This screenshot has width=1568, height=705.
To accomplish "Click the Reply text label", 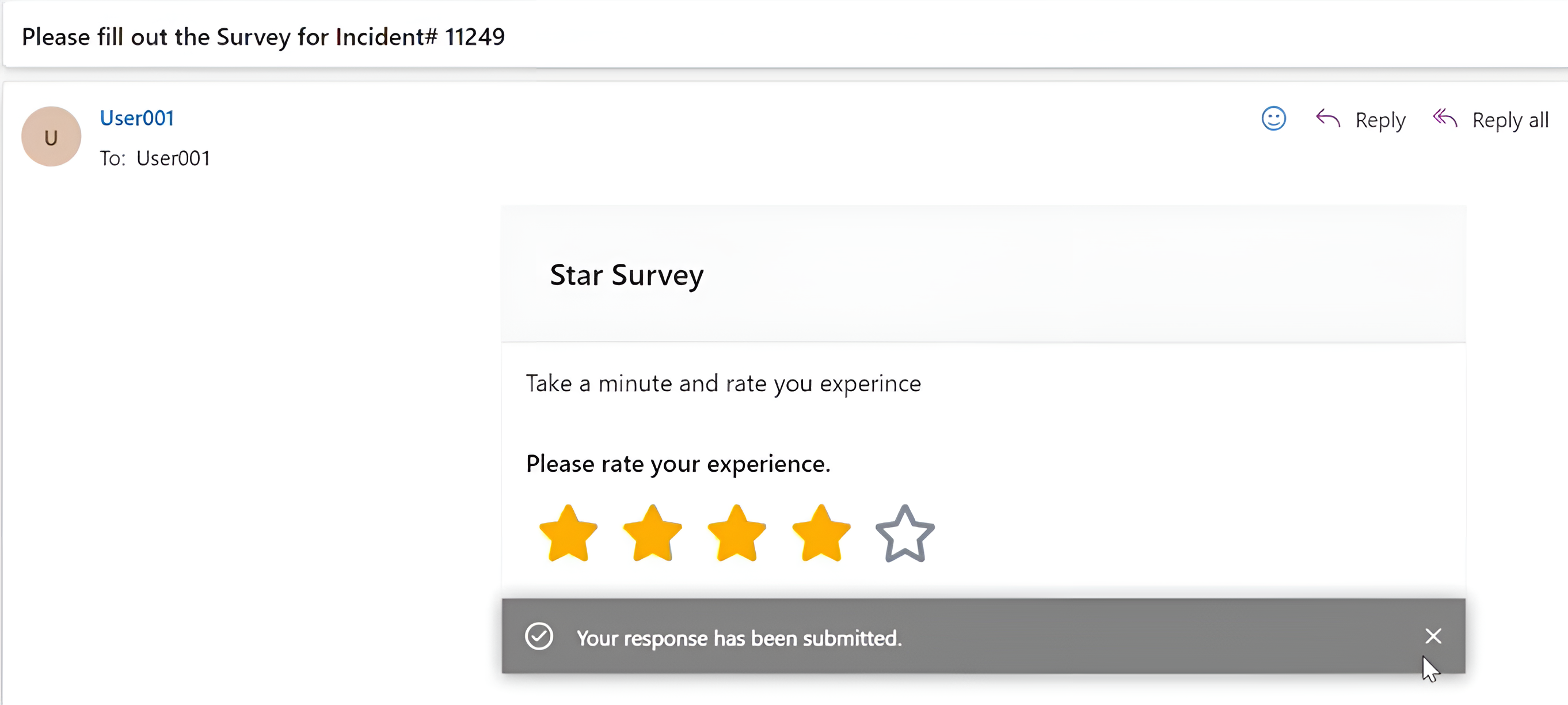I will point(1380,120).
